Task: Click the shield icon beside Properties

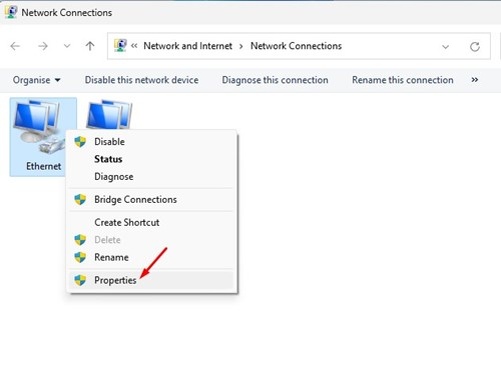Action: (x=80, y=280)
